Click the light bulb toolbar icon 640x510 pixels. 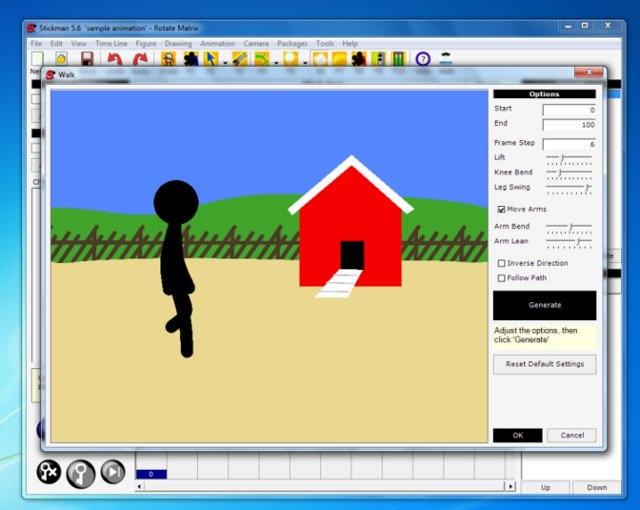pyautogui.click(x=290, y=59)
